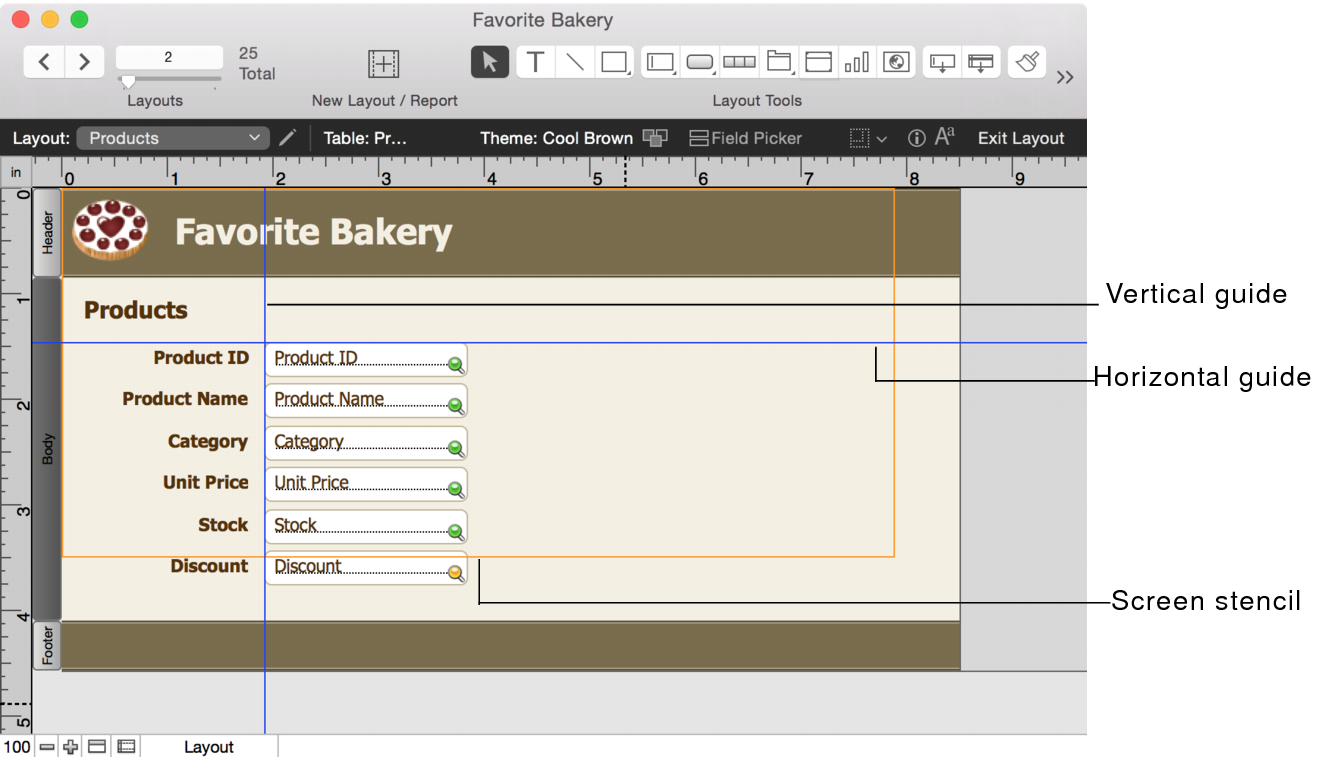The height and width of the screenshot is (763, 1340).
Task: Toggle the field sample-data display icon in the bottom bar
Action: 126,747
